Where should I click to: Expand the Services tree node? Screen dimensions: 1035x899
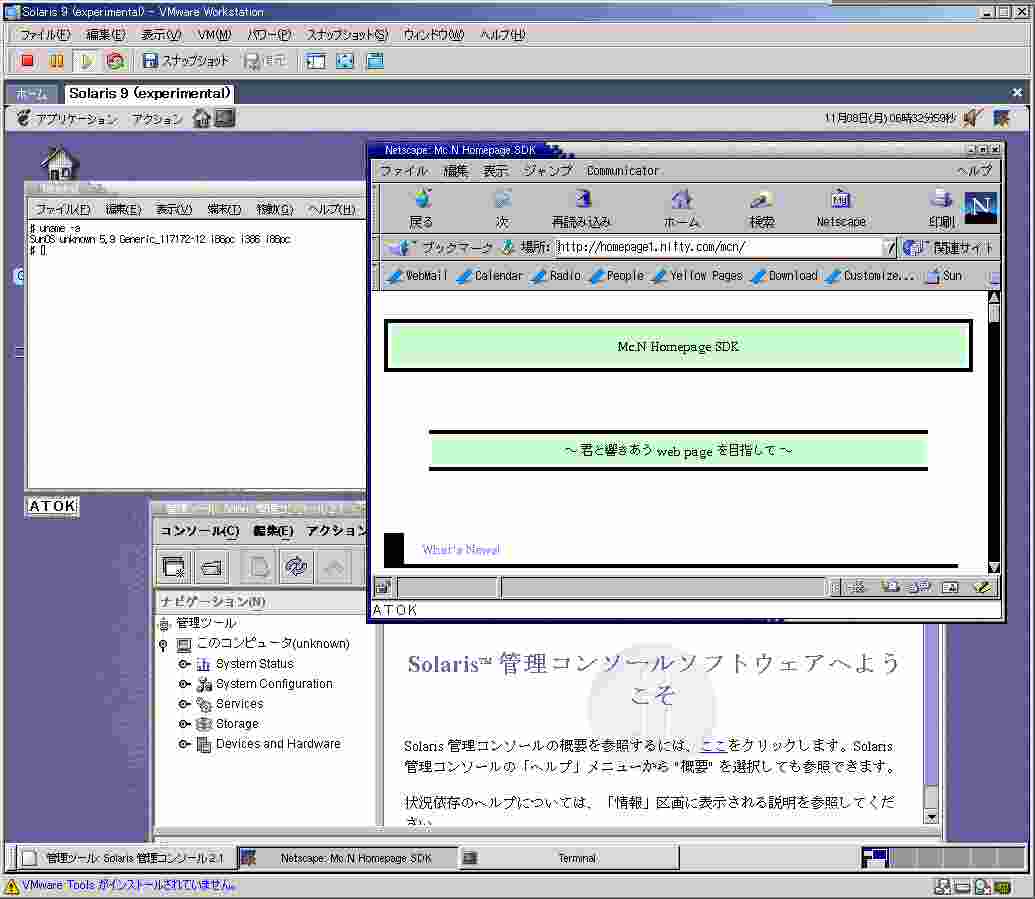pyautogui.click(x=184, y=704)
